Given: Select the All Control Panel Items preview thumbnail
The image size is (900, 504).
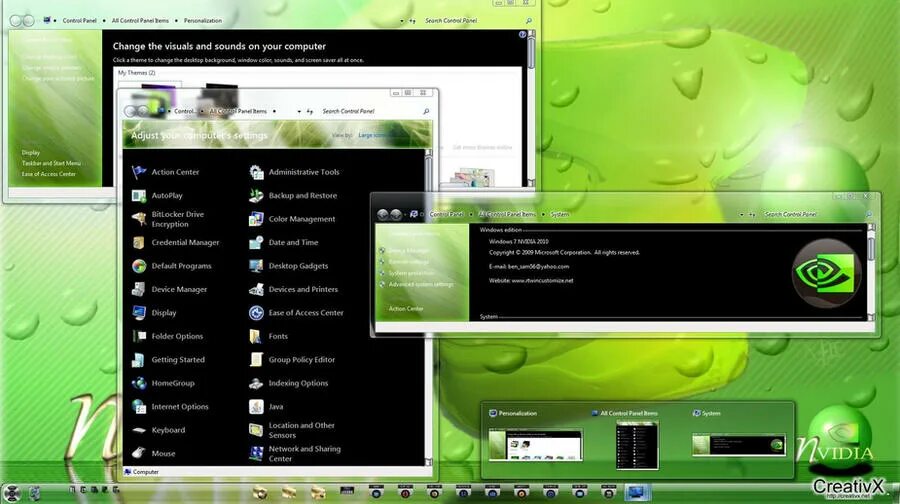Looking at the screenshot, I should click(x=637, y=445).
